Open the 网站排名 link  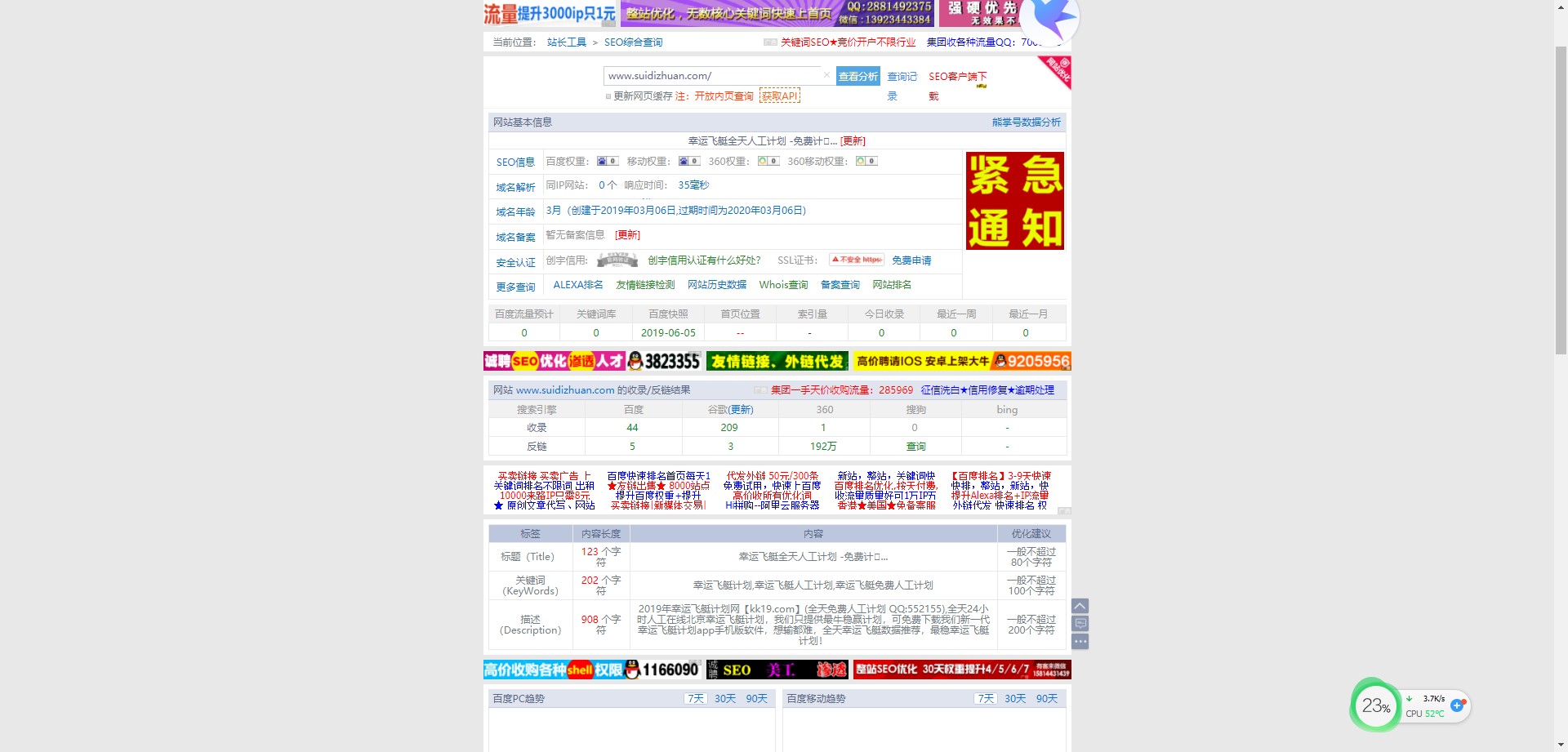point(892,284)
